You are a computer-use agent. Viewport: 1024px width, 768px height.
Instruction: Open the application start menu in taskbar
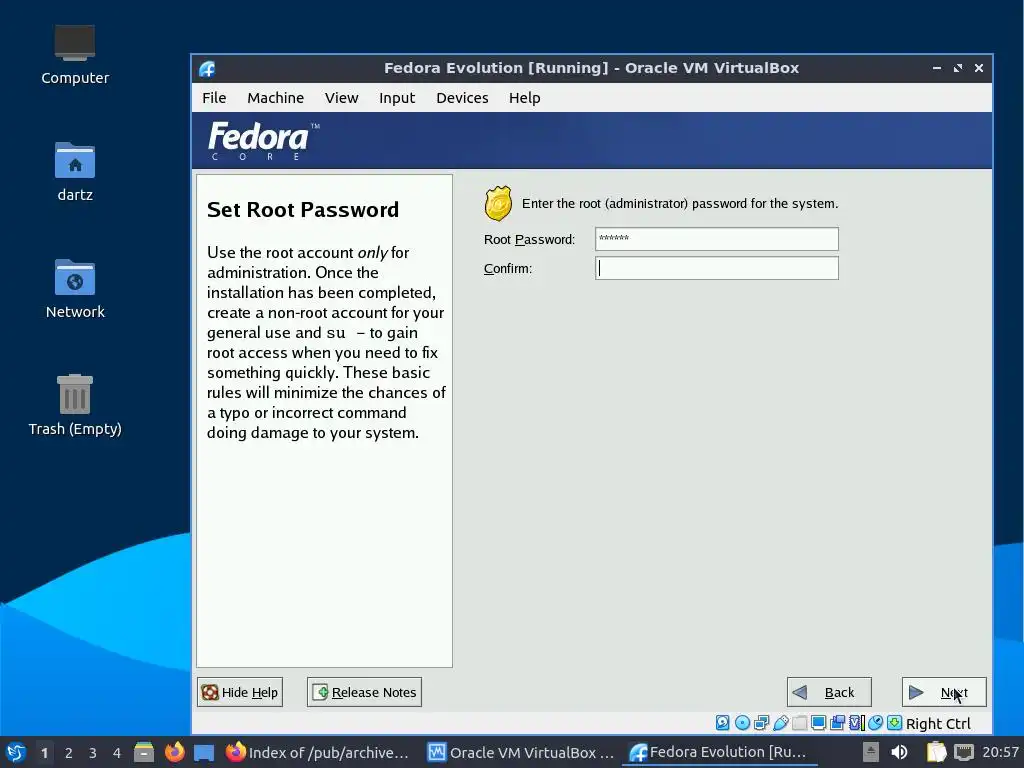pyautogui.click(x=16, y=752)
